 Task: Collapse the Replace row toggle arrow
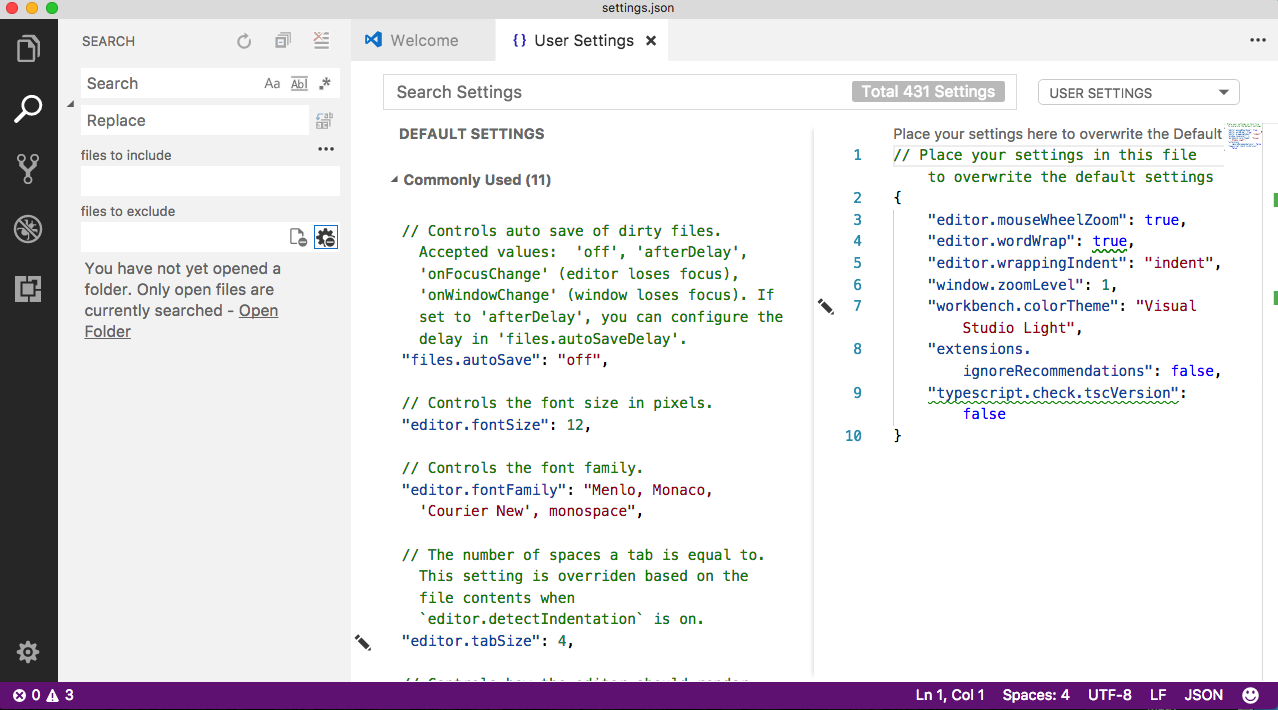click(71, 103)
